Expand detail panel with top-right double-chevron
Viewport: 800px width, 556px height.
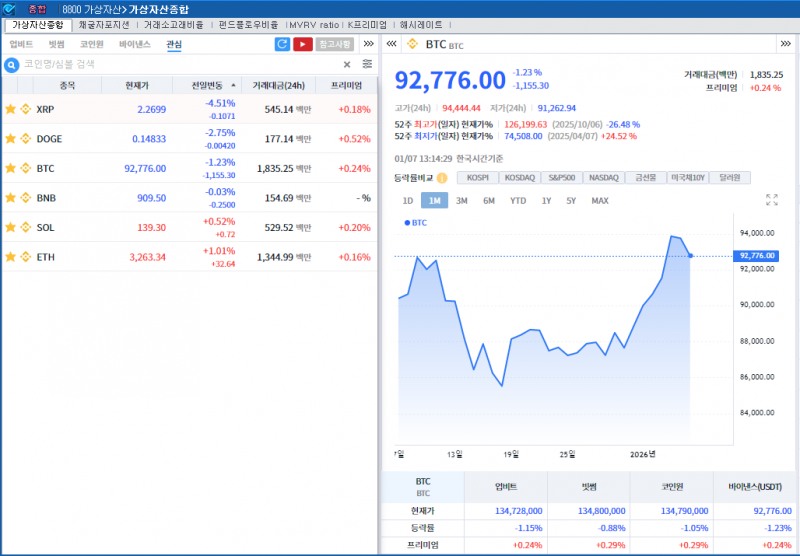click(786, 44)
